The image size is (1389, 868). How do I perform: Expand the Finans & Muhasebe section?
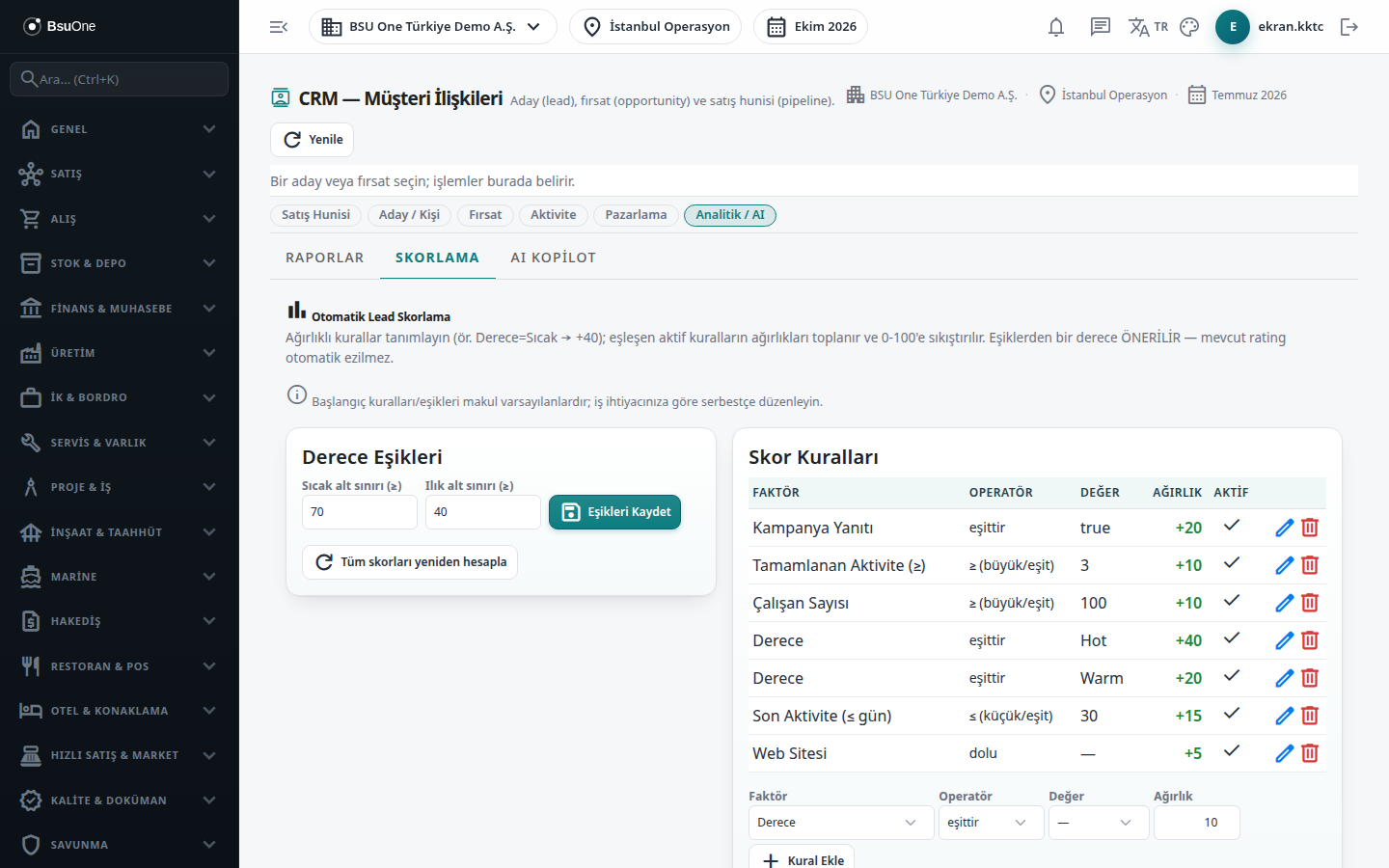(120, 309)
